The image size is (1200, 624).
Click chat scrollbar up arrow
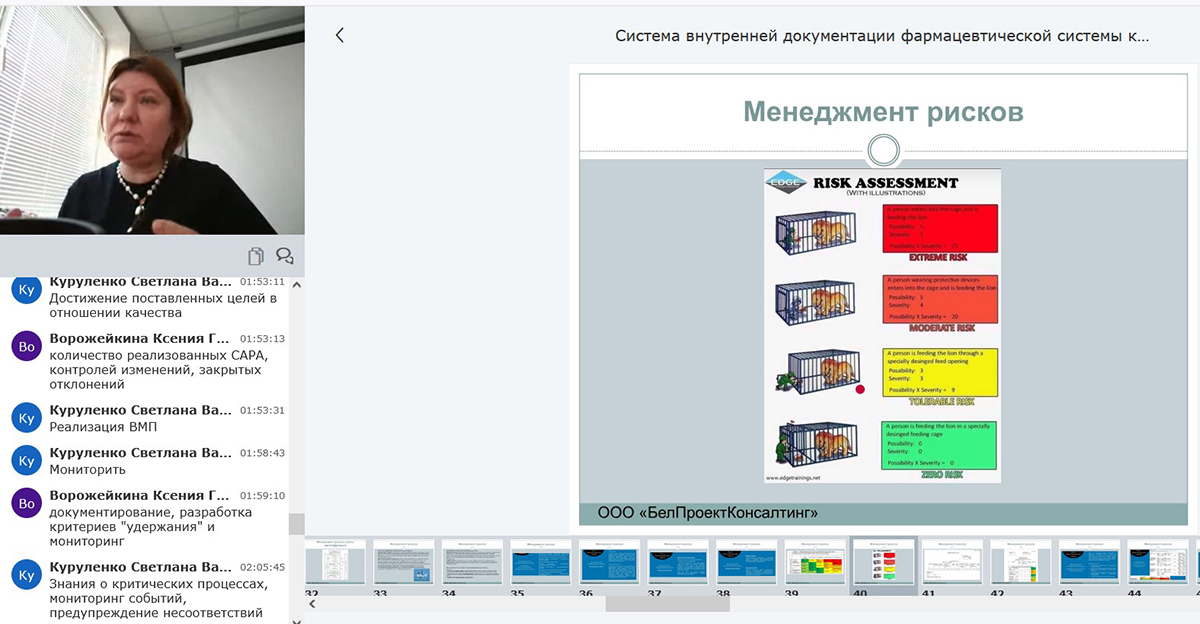(x=296, y=284)
